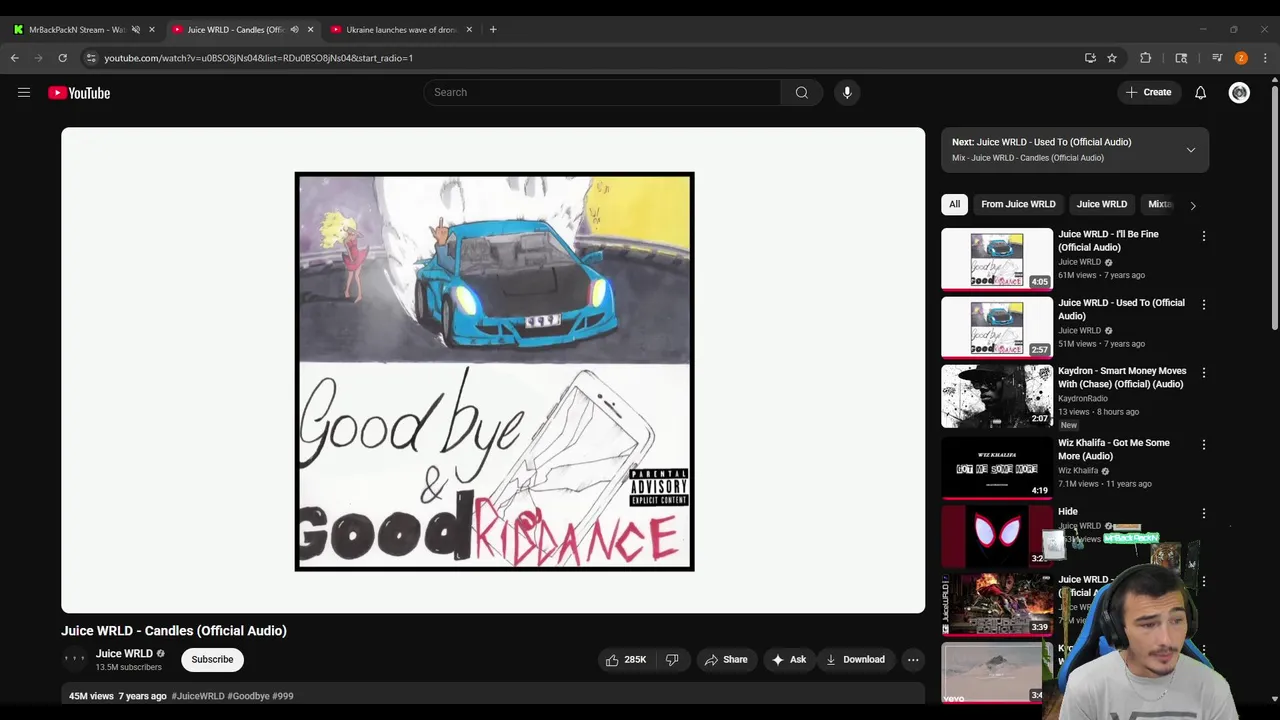The width and height of the screenshot is (1280, 720).
Task: Collapse the Next up mix playlist panel
Action: (x=1191, y=150)
